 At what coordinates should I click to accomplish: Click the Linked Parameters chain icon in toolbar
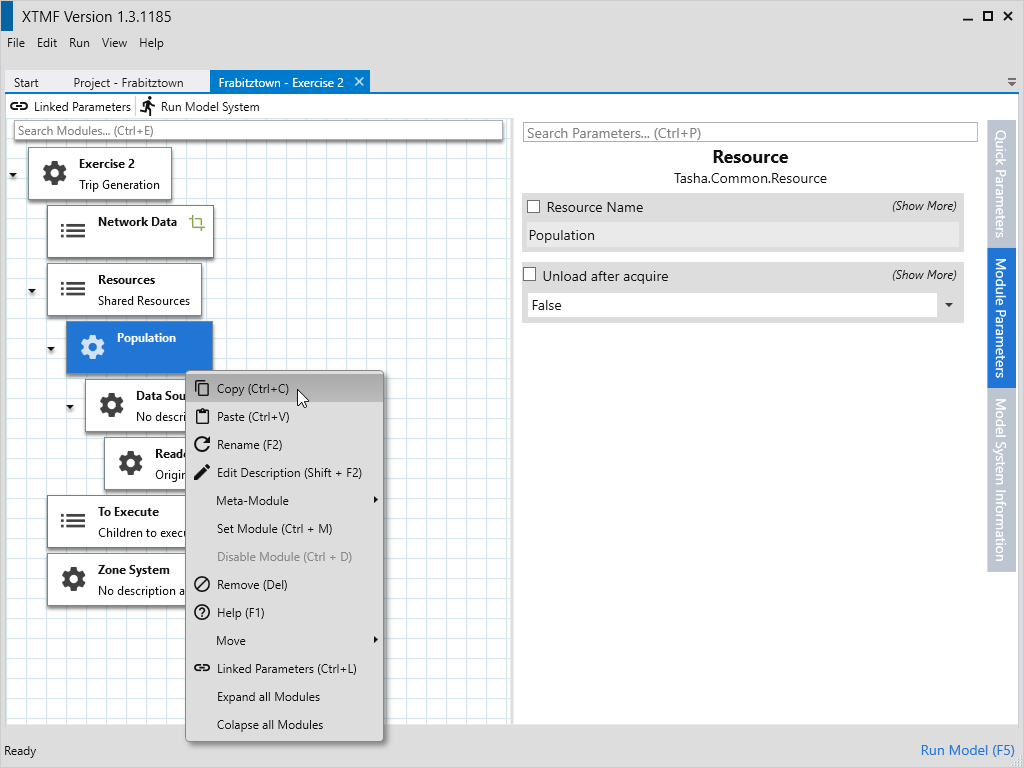pos(19,107)
